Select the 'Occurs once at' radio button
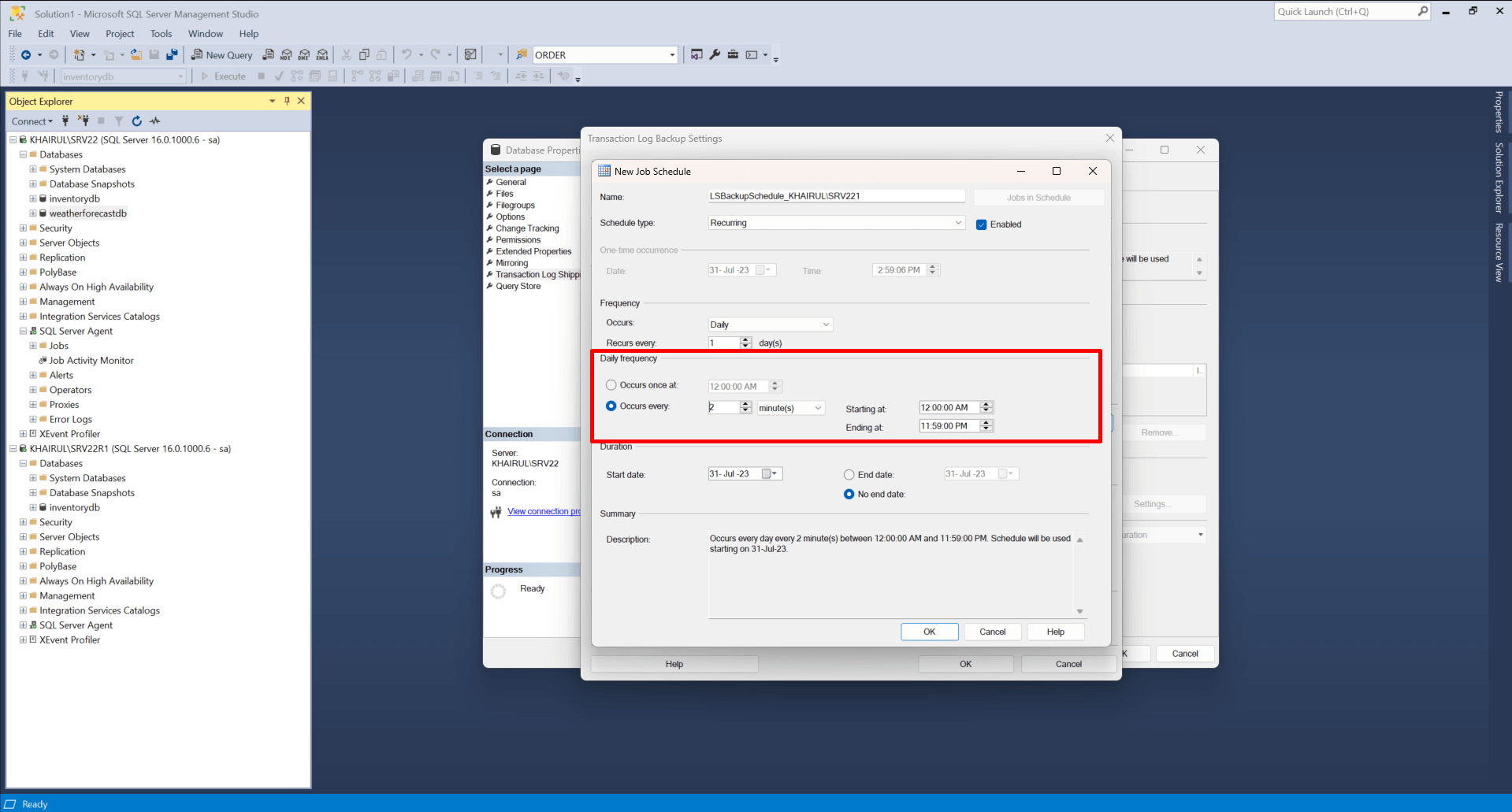Screen dimensions: 1512x812 tap(611, 385)
